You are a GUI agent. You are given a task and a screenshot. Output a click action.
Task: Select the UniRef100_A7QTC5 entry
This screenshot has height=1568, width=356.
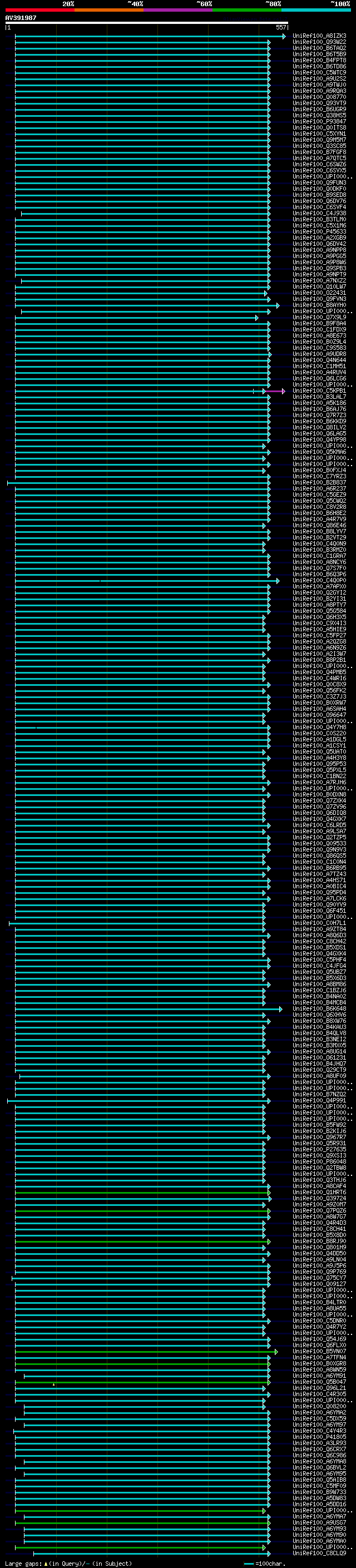point(319,159)
